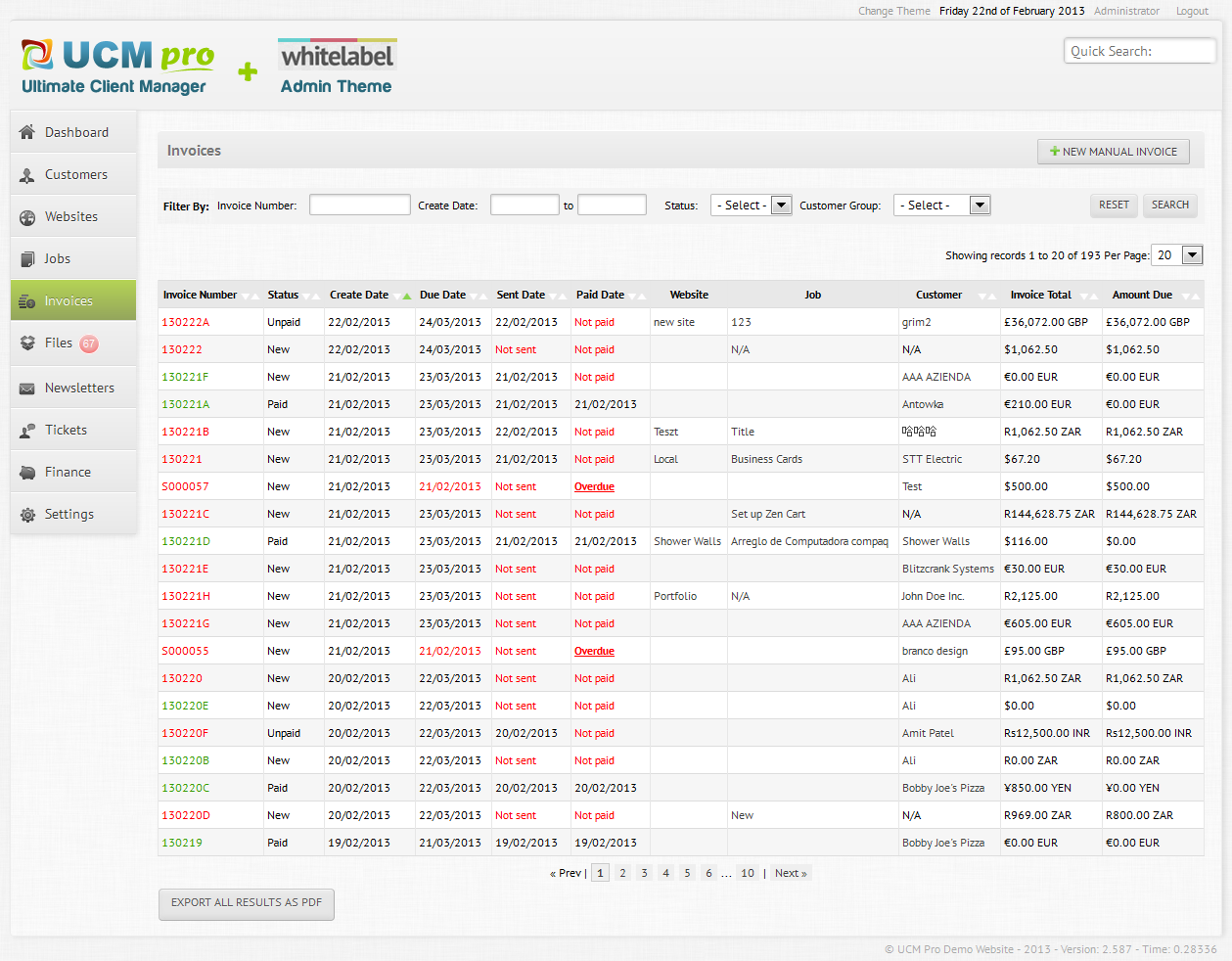This screenshot has height=961, width=1232.
Task: Sort by Invoice Number column header
Action: point(200,295)
